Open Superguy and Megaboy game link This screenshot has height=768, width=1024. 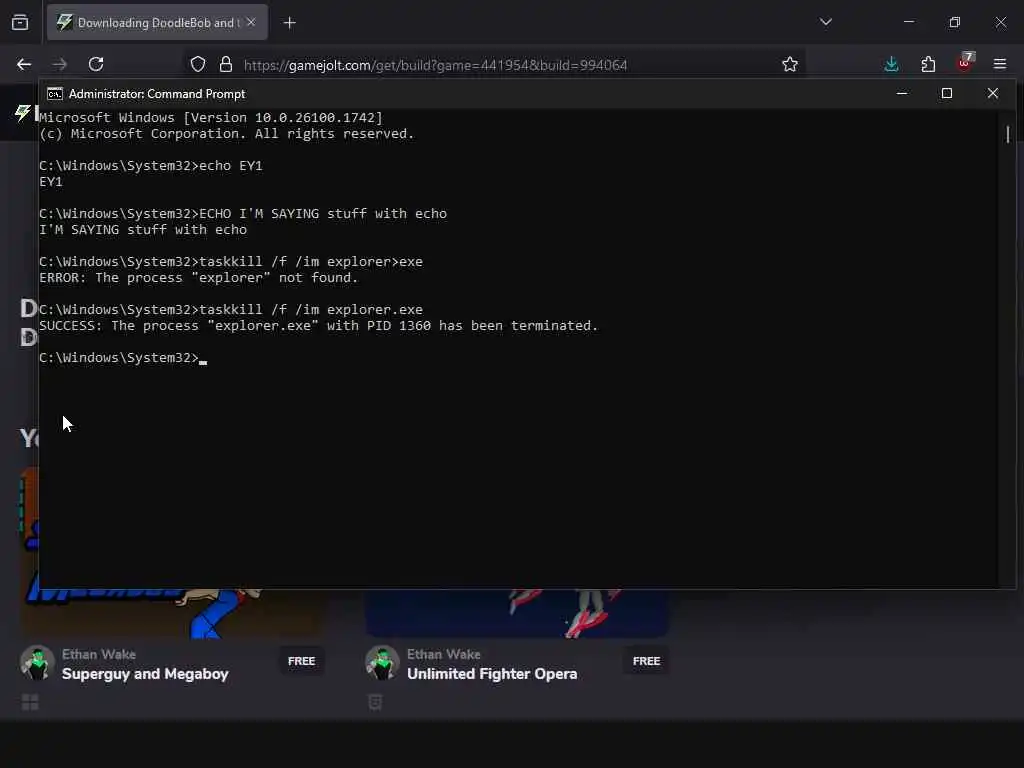145,674
